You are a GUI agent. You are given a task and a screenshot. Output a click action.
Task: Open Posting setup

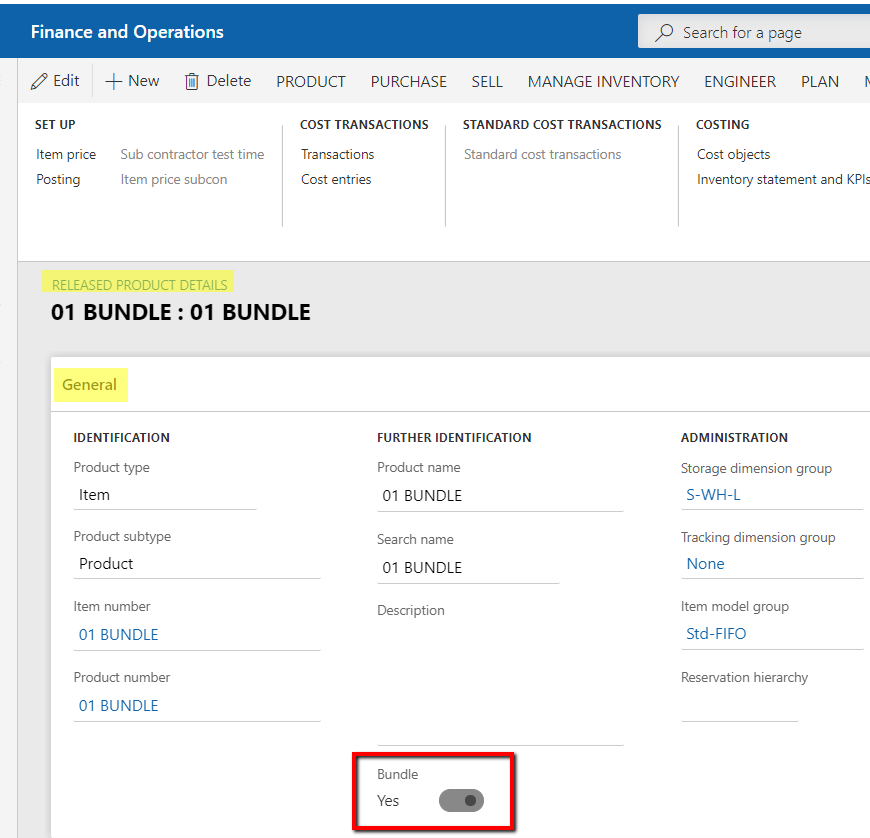[x=58, y=179]
